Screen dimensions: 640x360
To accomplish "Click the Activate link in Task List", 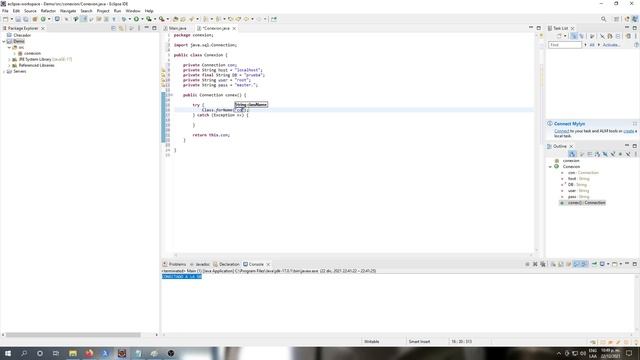I will click(x=611, y=45).
